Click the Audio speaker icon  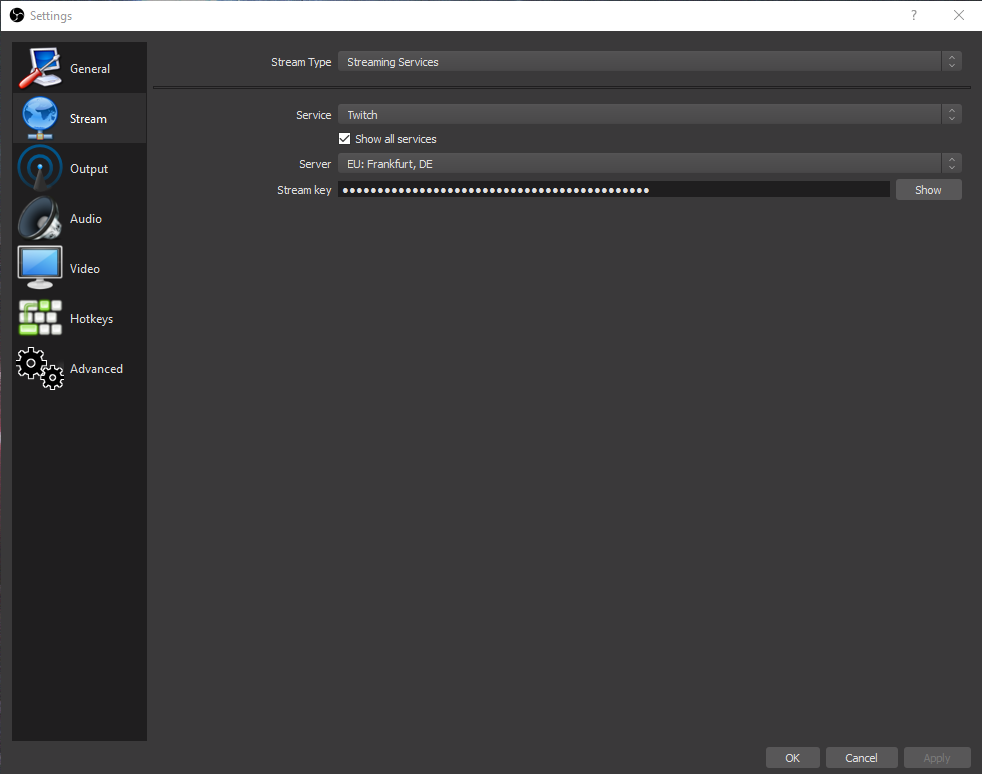coord(40,218)
